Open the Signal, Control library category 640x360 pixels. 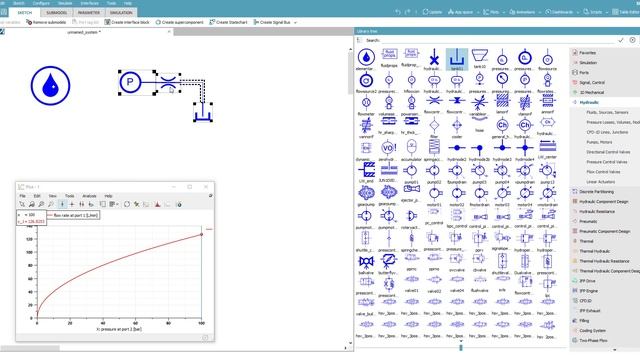point(592,82)
